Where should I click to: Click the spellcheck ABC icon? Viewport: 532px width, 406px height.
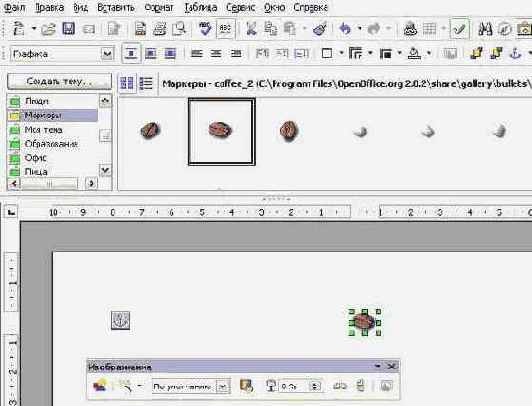[225, 29]
